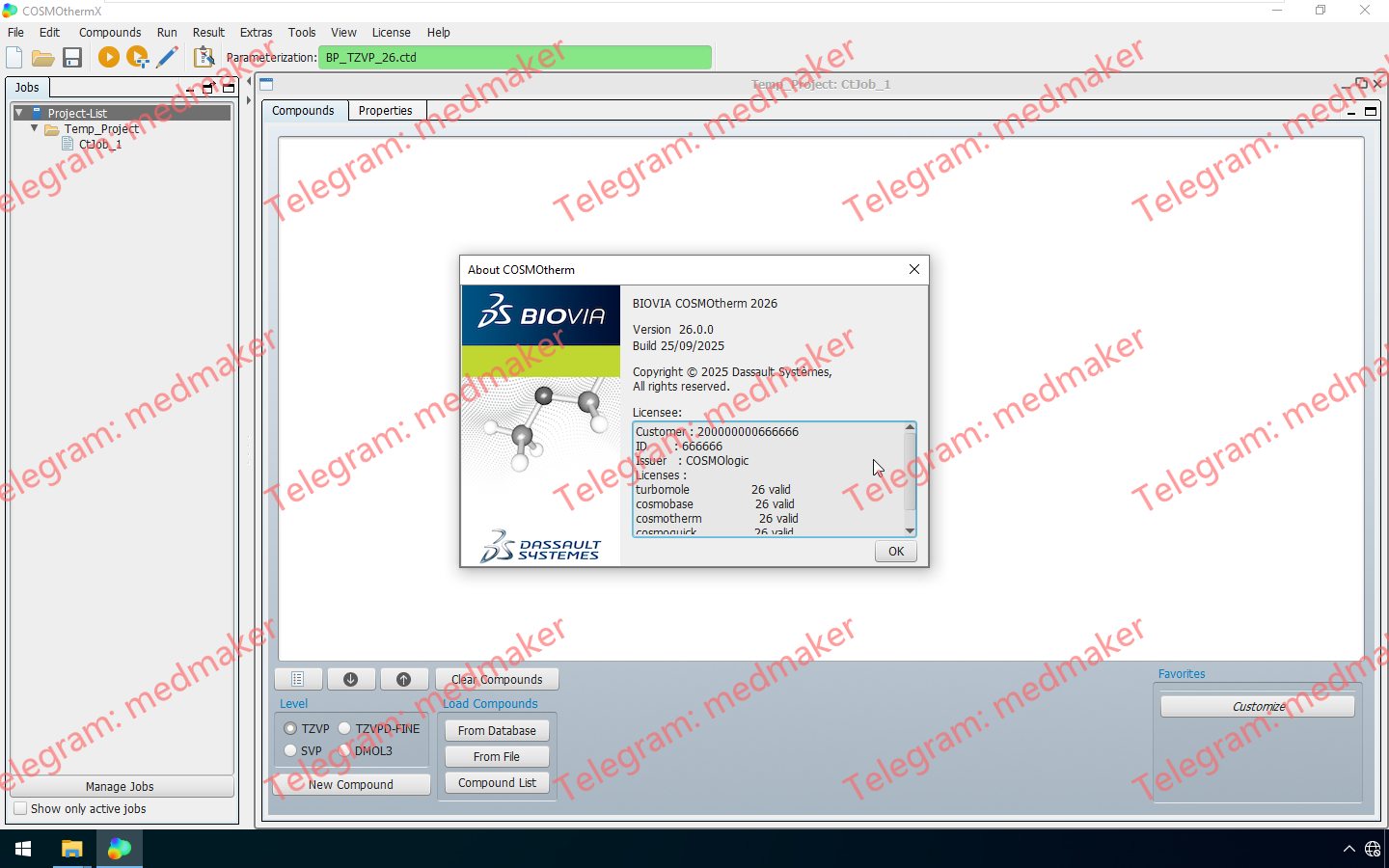Open the File menu
The width and height of the screenshot is (1389, 868).
click(x=15, y=32)
